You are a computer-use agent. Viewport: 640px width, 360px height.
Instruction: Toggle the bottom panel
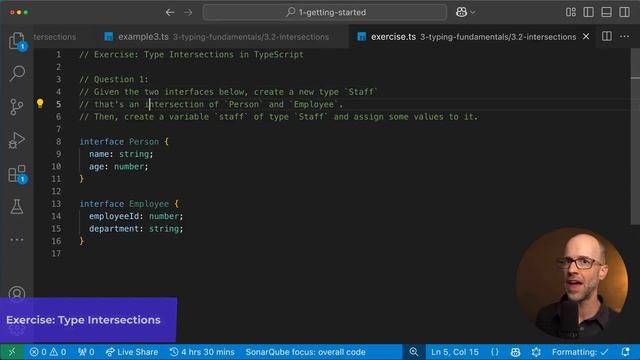[607, 12]
